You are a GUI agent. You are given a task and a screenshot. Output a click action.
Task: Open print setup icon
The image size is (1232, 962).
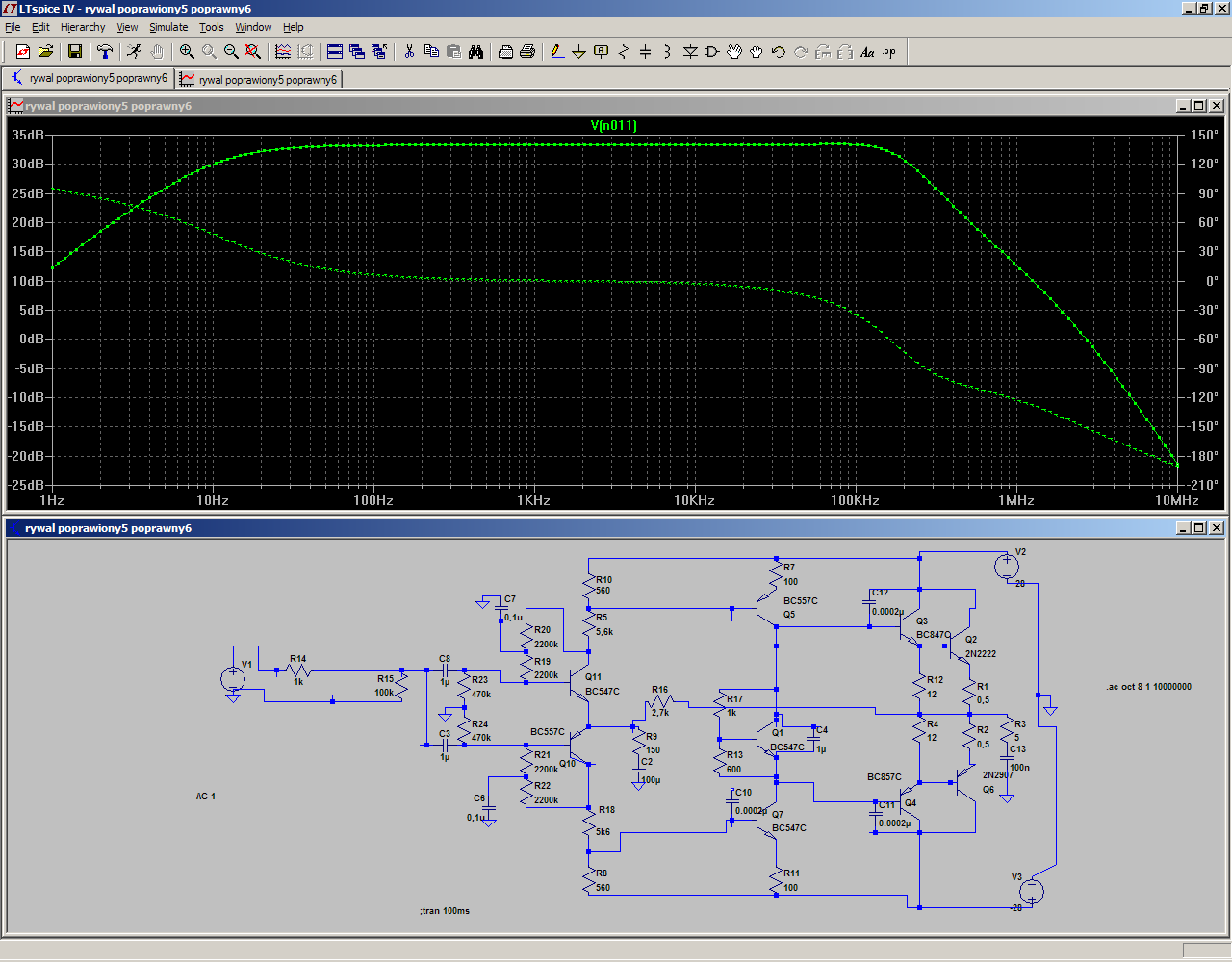505,52
